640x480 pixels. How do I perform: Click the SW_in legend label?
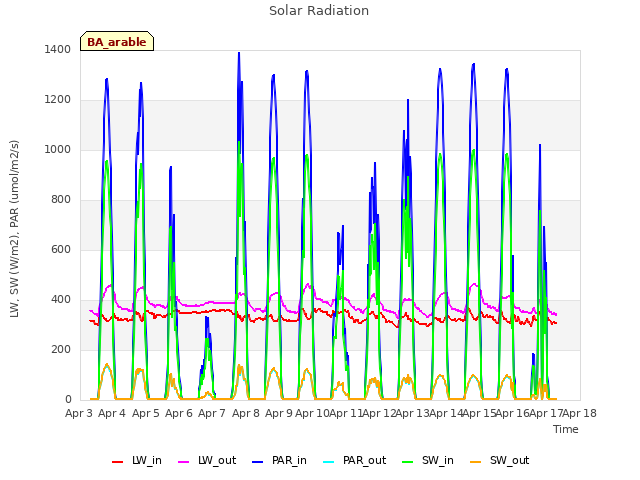click(x=438, y=461)
